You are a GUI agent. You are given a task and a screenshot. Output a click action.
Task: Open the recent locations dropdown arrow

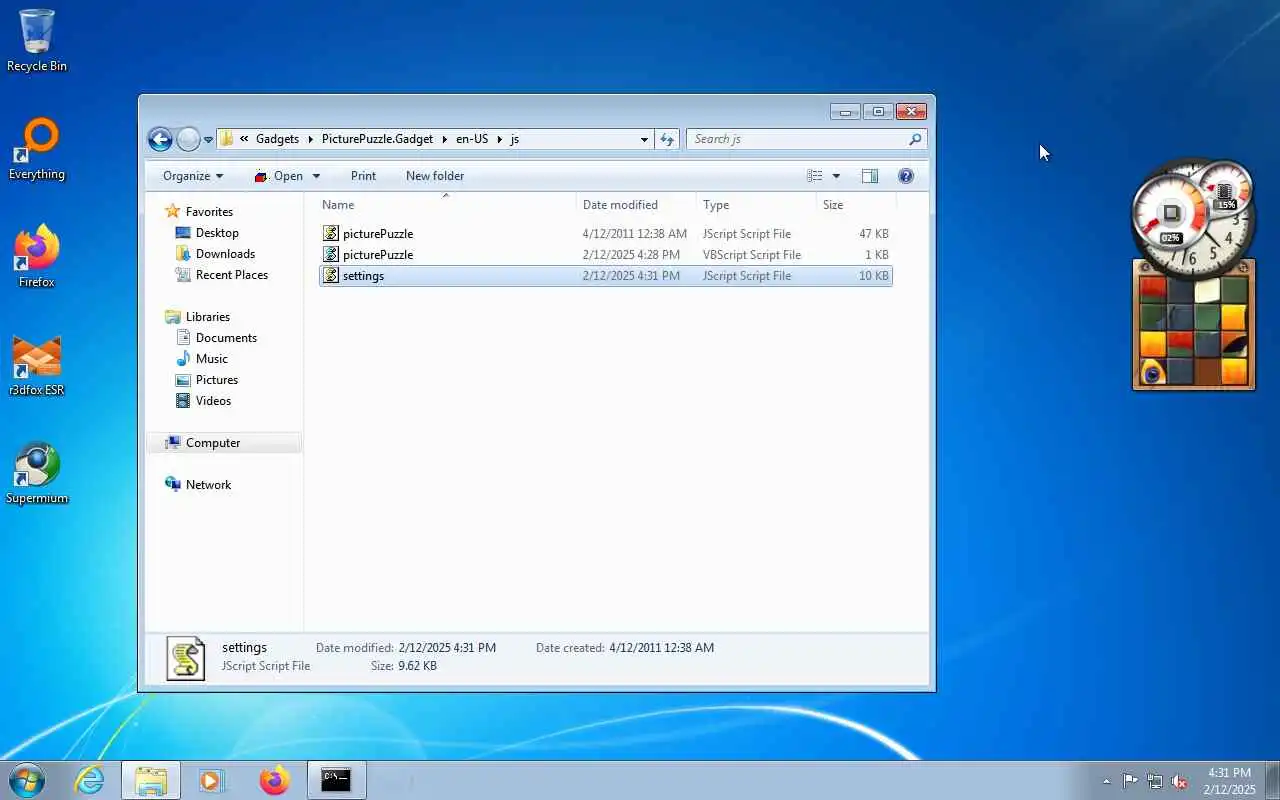click(208, 140)
